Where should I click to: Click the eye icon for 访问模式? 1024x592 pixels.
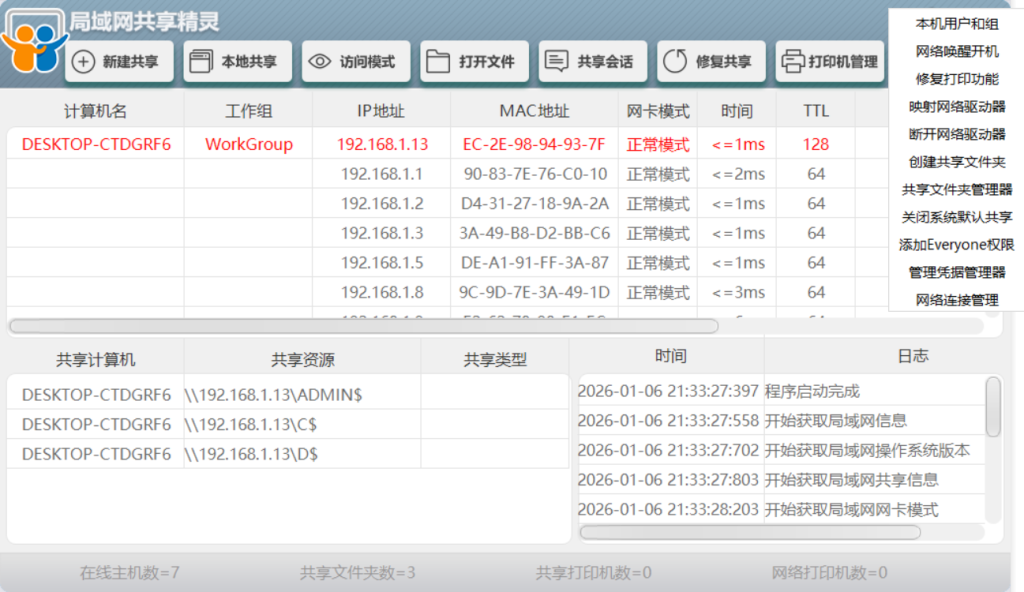[319, 62]
